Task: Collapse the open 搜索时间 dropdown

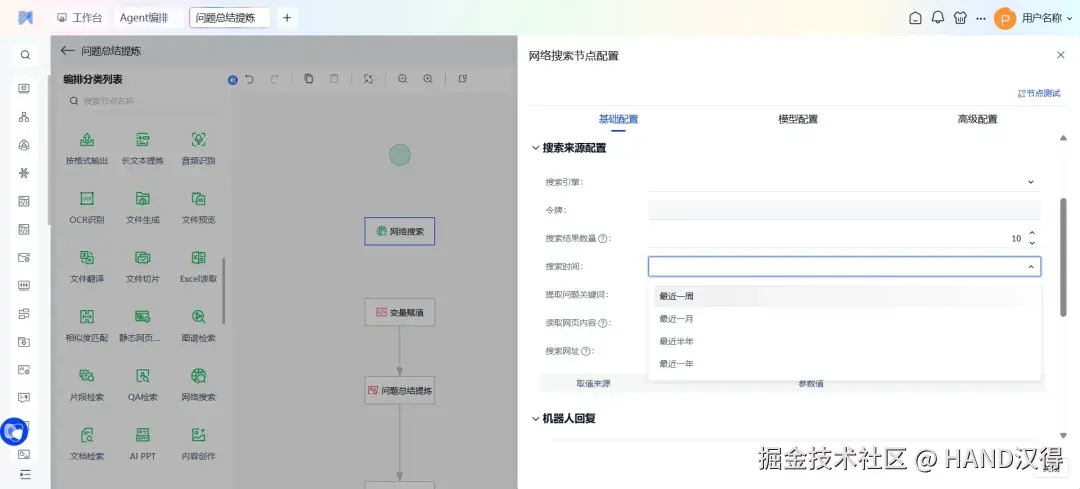Action: pyautogui.click(x=1031, y=267)
